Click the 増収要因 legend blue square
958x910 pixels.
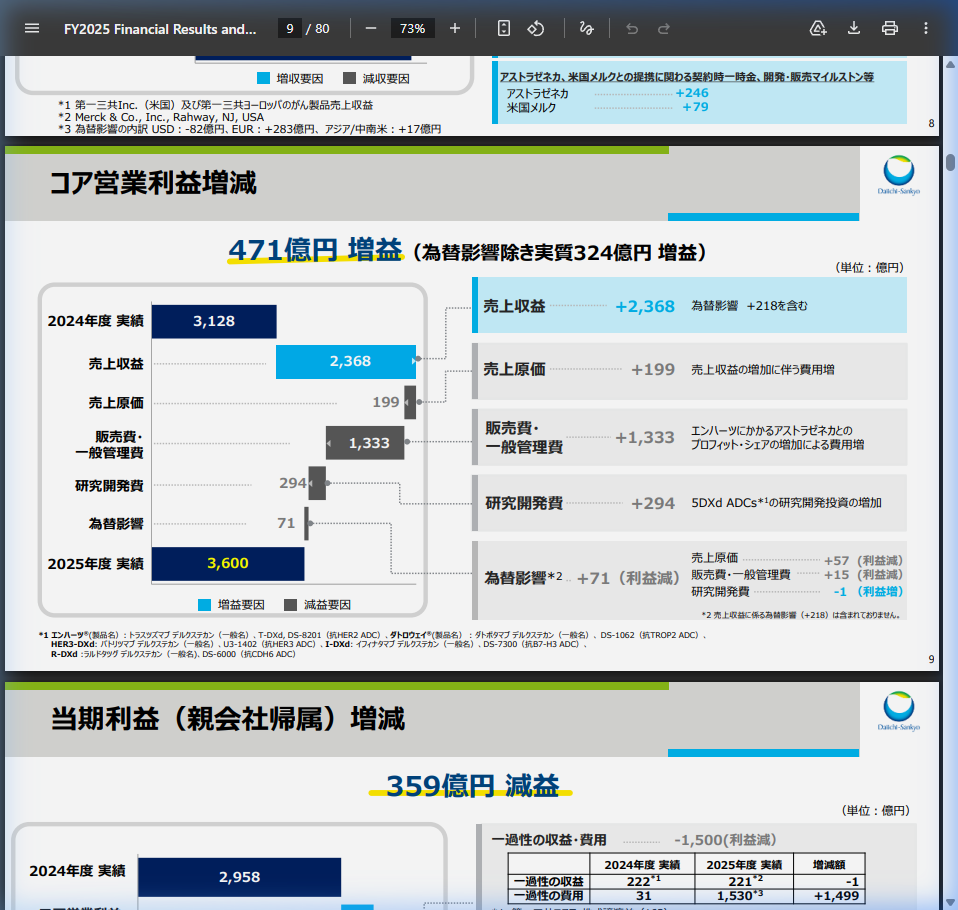[x=263, y=78]
